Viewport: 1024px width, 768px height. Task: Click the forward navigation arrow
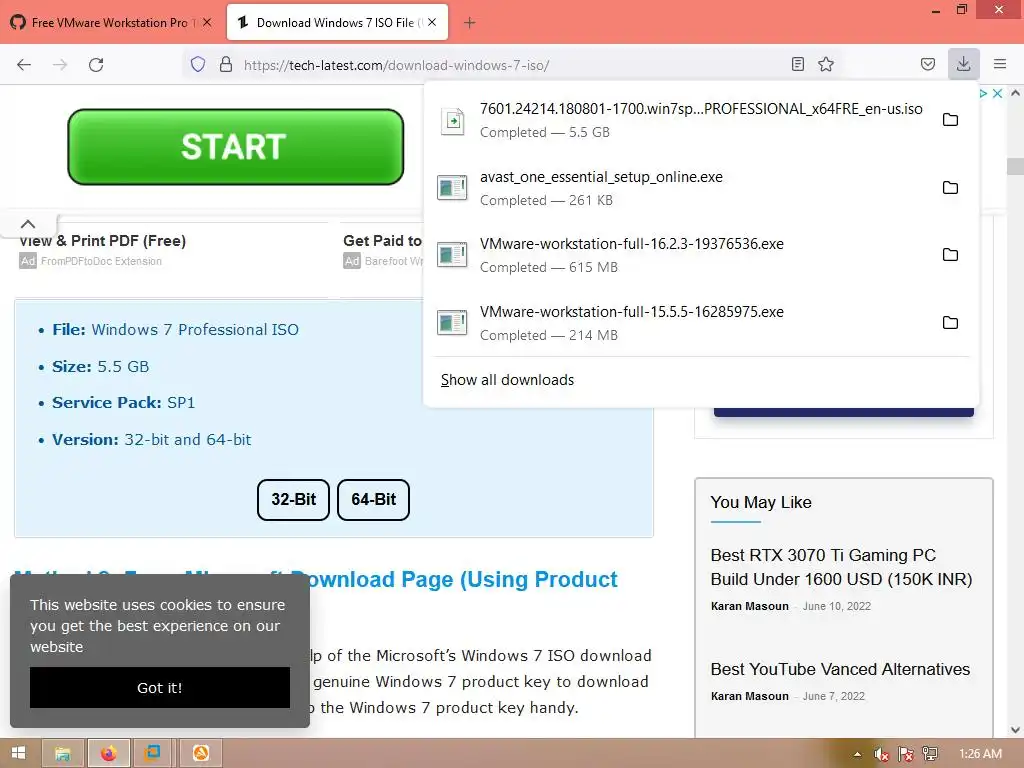(60, 64)
